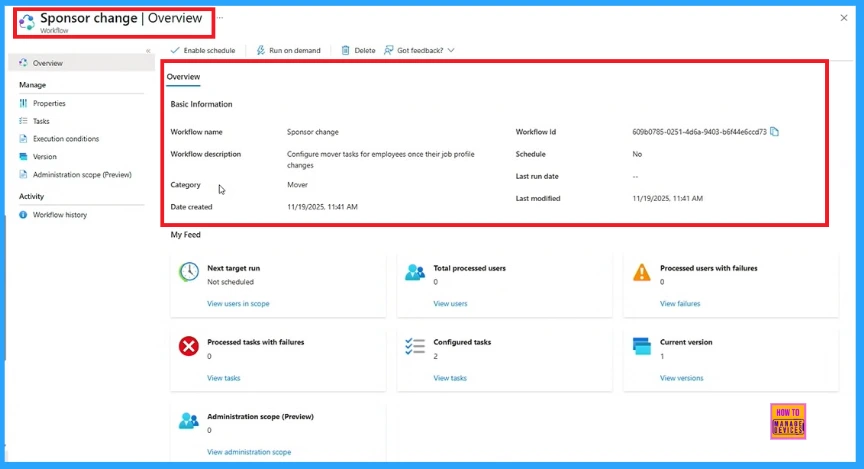Click the Run on demand lightning icon
864x469 pixels.
261,50
